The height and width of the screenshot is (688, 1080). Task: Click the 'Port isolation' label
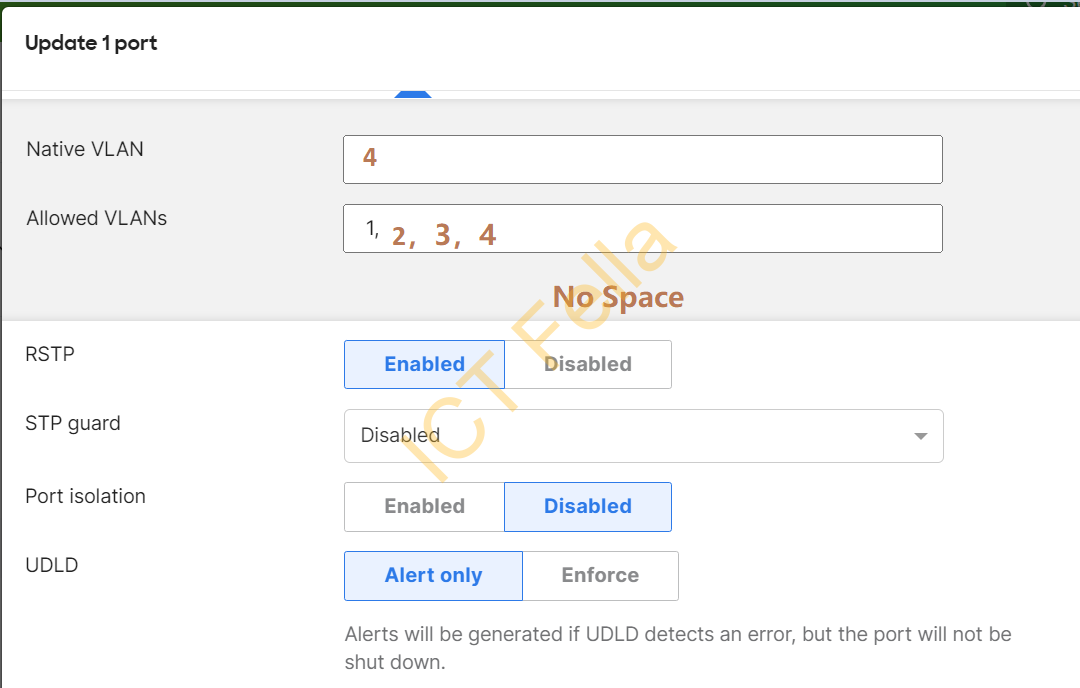(85, 496)
